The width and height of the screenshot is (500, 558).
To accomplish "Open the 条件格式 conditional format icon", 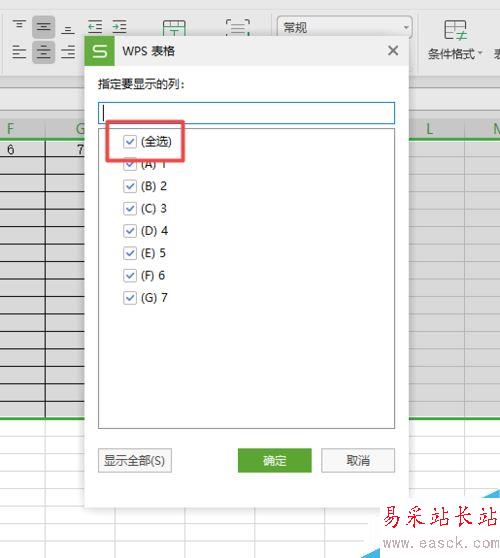I will 455,30.
